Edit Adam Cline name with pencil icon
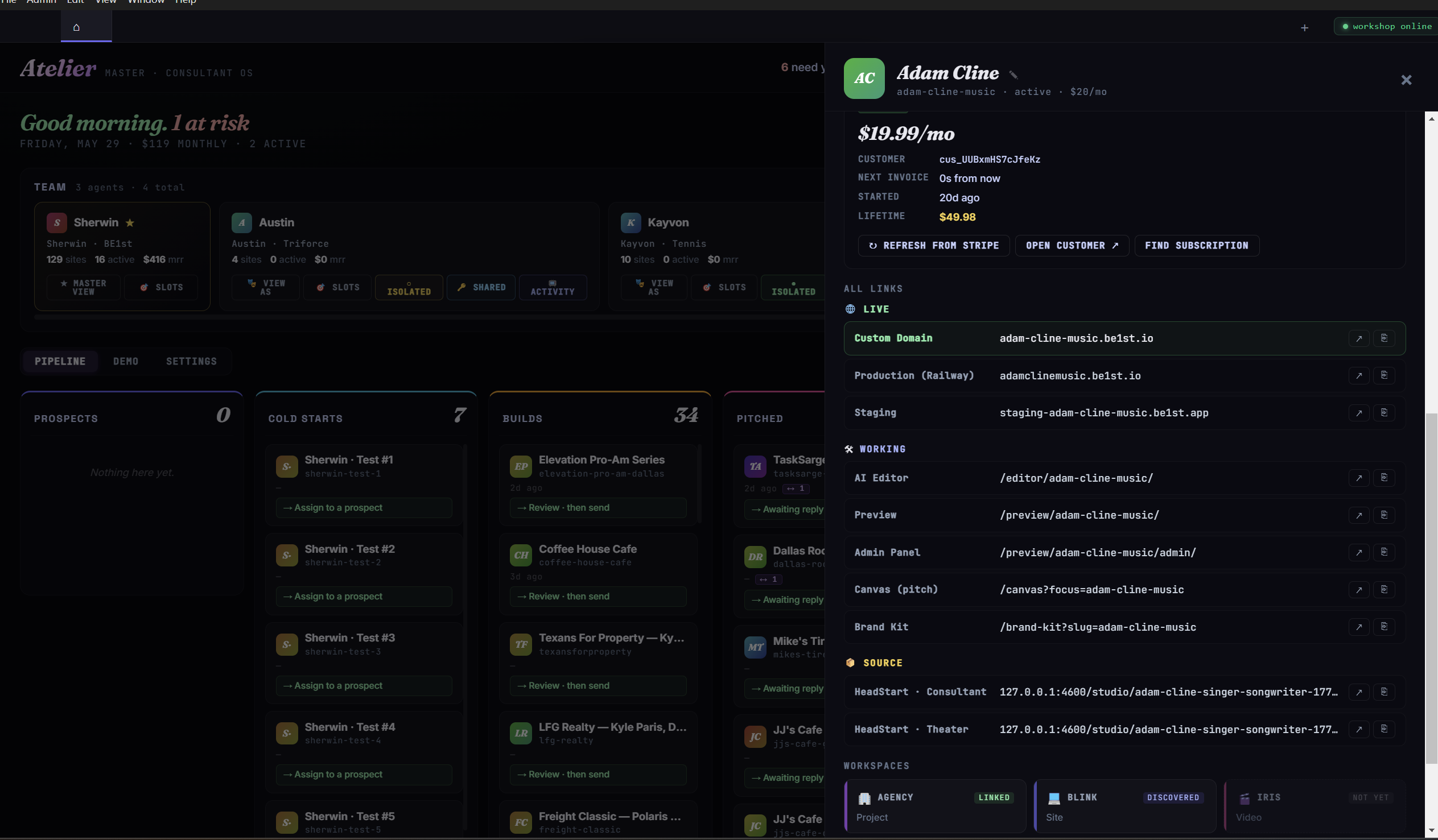The height and width of the screenshot is (840, 1438). (1013, 75)
